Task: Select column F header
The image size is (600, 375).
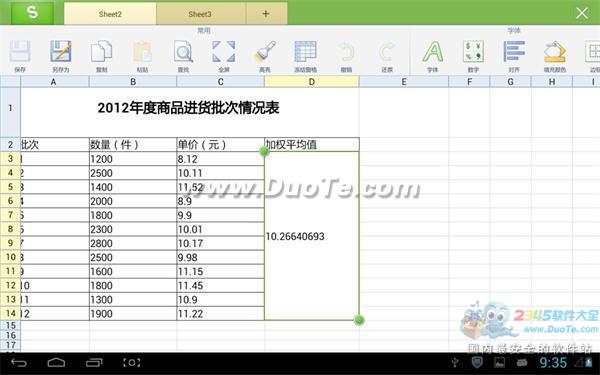Action: click(x=469, y=82)
